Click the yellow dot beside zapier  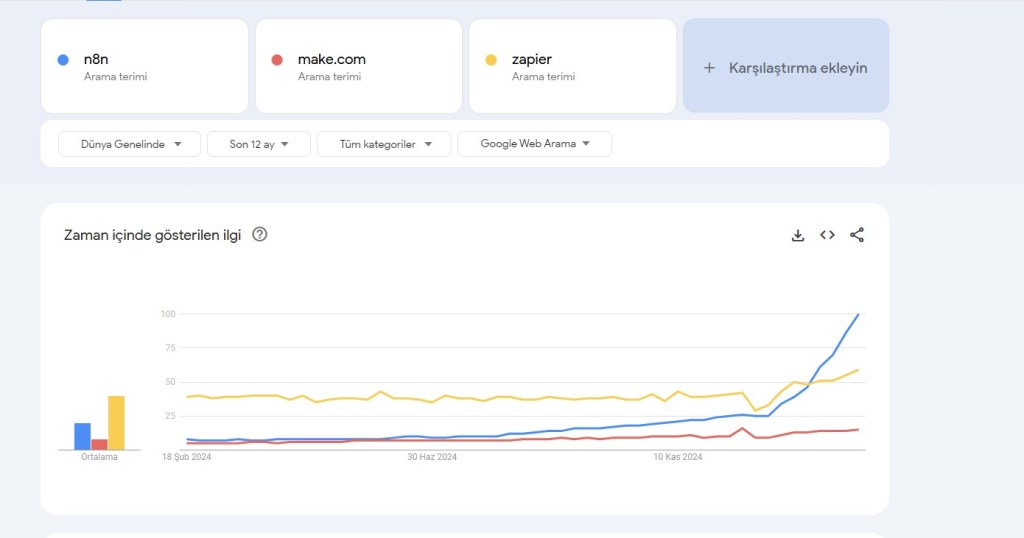[491, 60]
